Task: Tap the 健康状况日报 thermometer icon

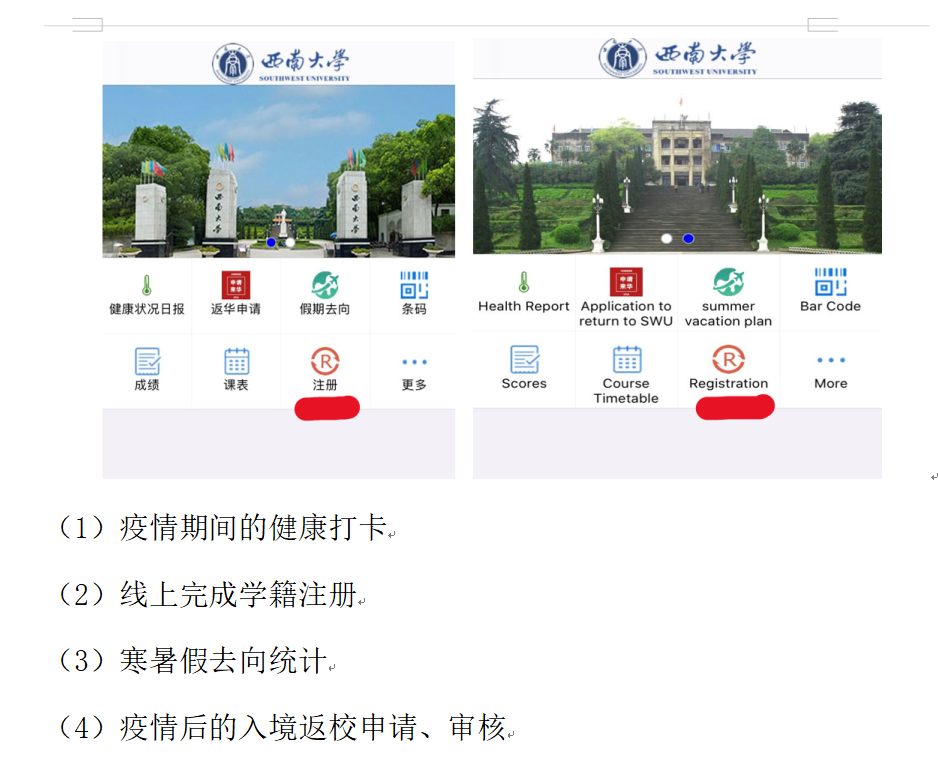Action: click(x=147, y=286)
